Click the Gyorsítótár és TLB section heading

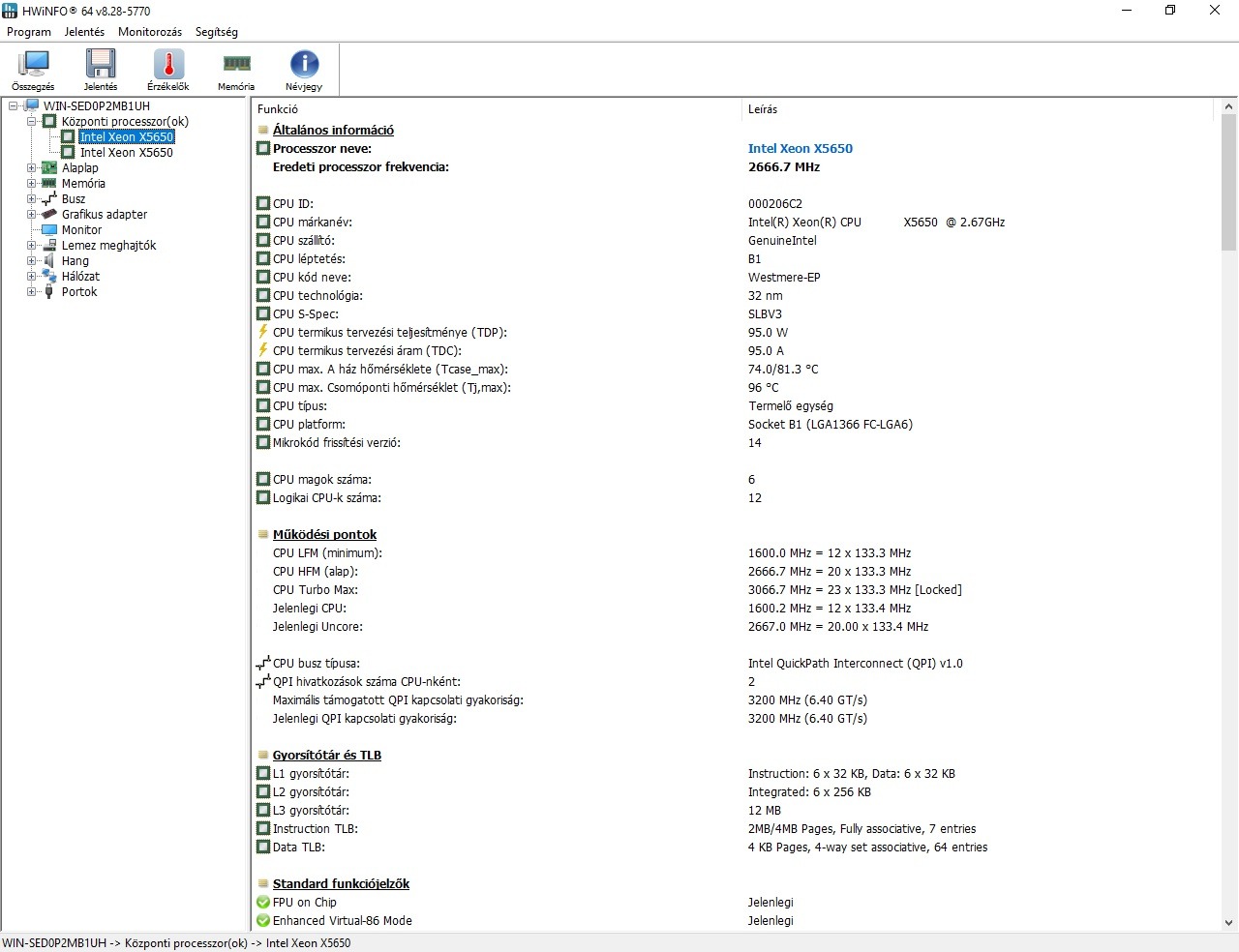pyautogui.click(x=327, y=755)
